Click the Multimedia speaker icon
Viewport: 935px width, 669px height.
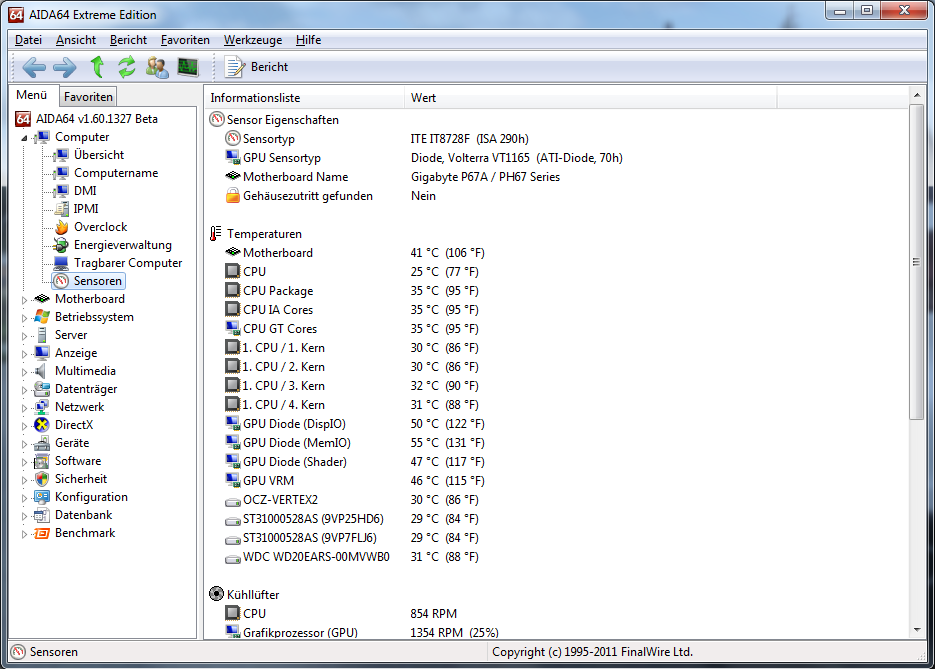pyautogui.click(x=42, y=371)
